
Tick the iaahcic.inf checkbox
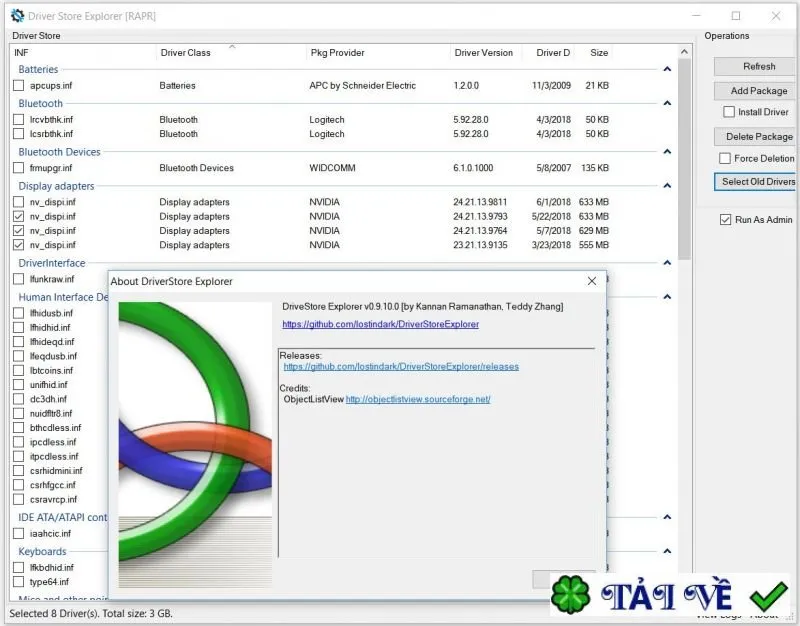point(18,534)
